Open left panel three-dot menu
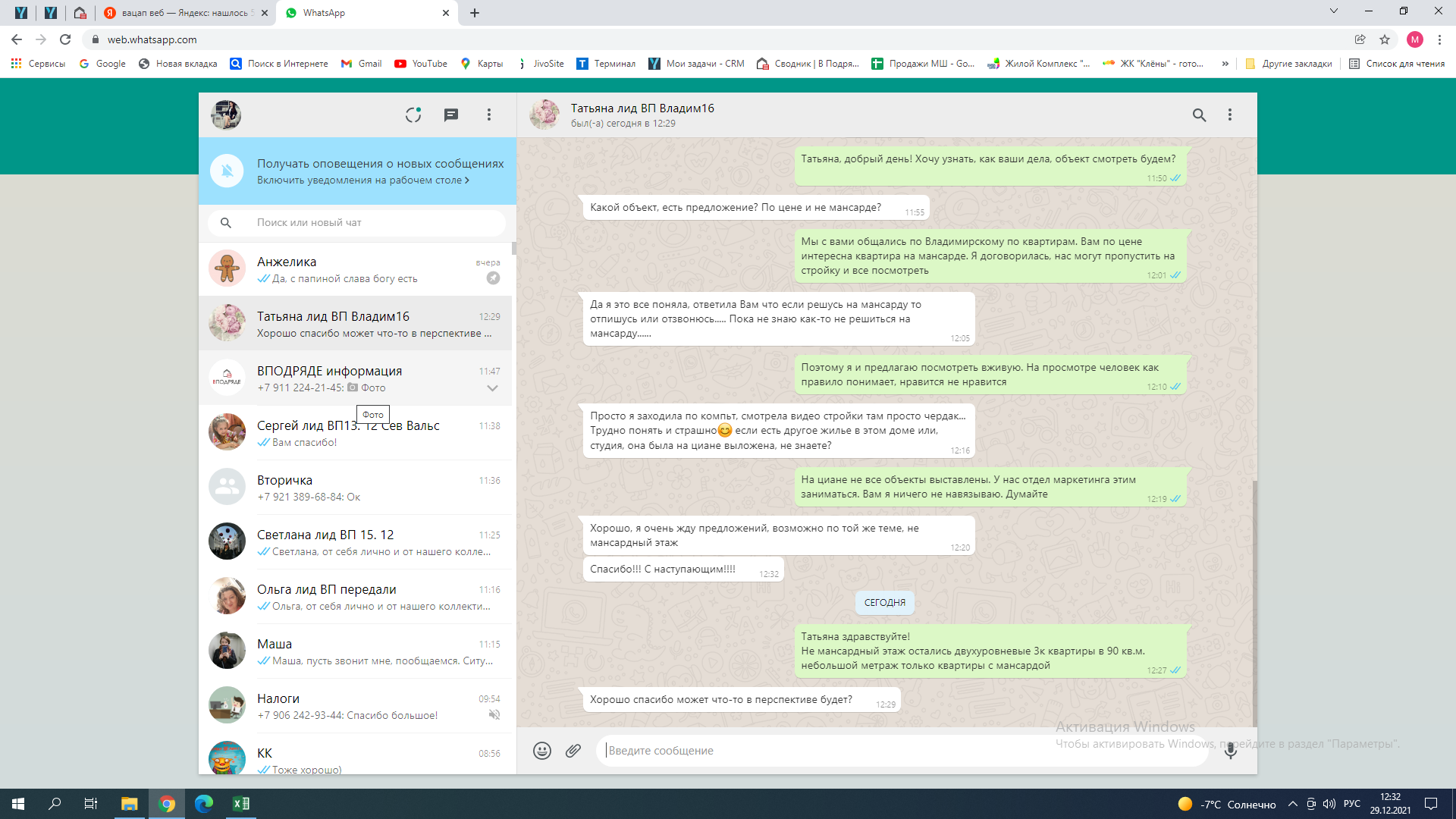The width and height of the screenshot is (1456, 819). click(489, 115)
